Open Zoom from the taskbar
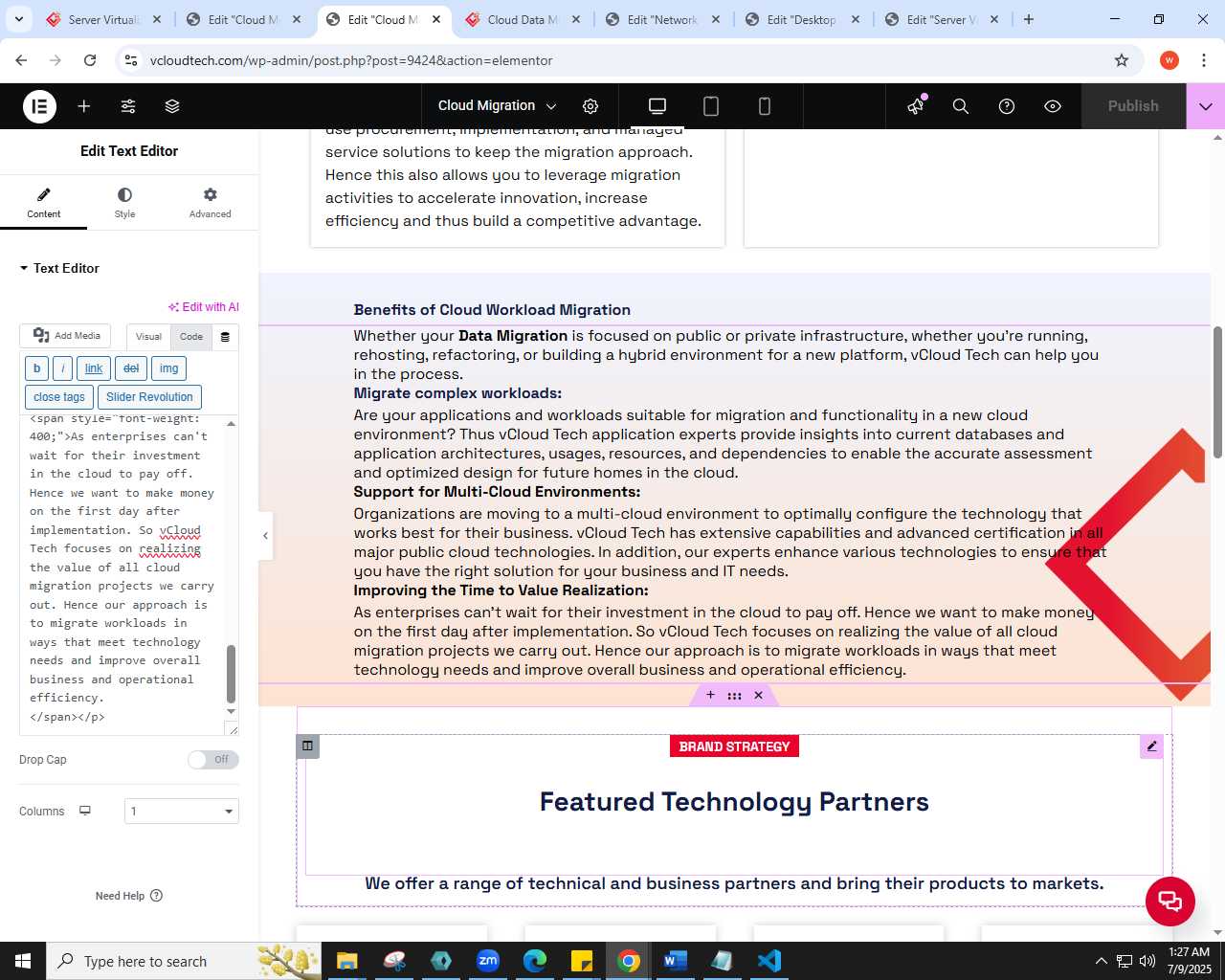The width and height of the screenshot is (1225, 980). pyautogui.click(x=488, y=961)
